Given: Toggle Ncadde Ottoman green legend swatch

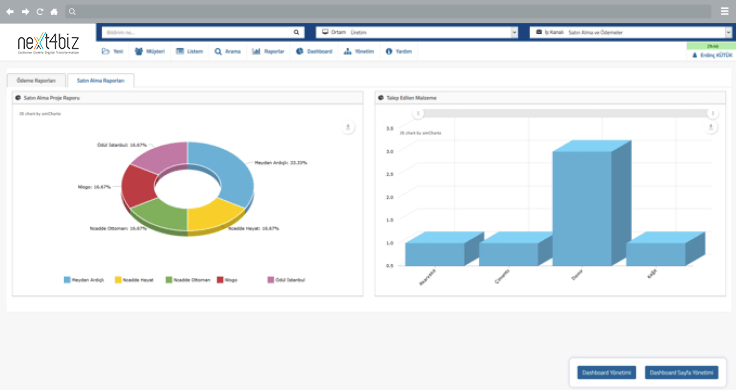Looking at the screenshot, I should (x=169, y=280).
